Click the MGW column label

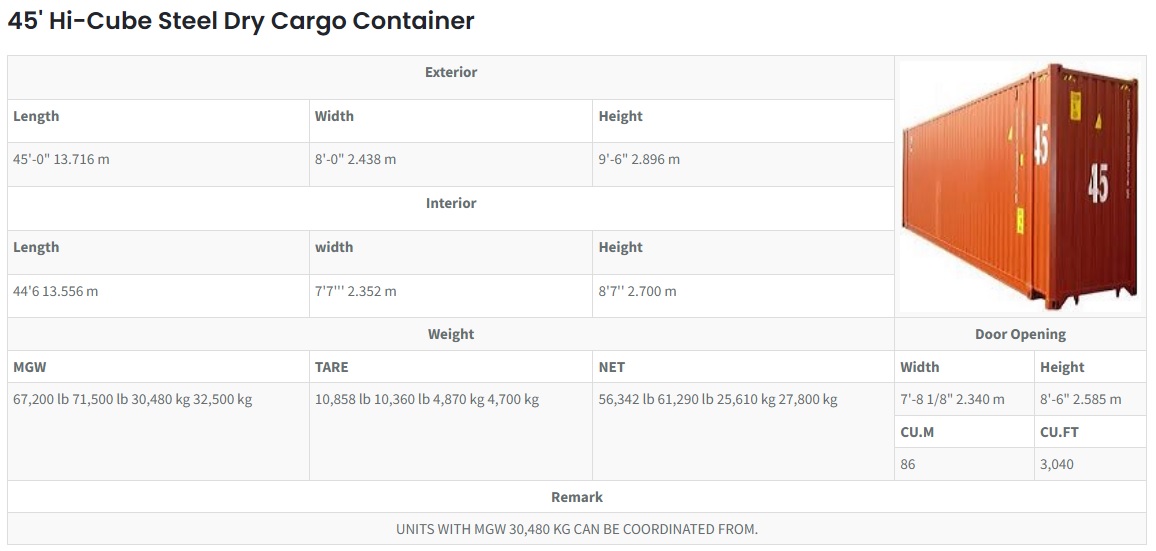[x=29, y=367]
